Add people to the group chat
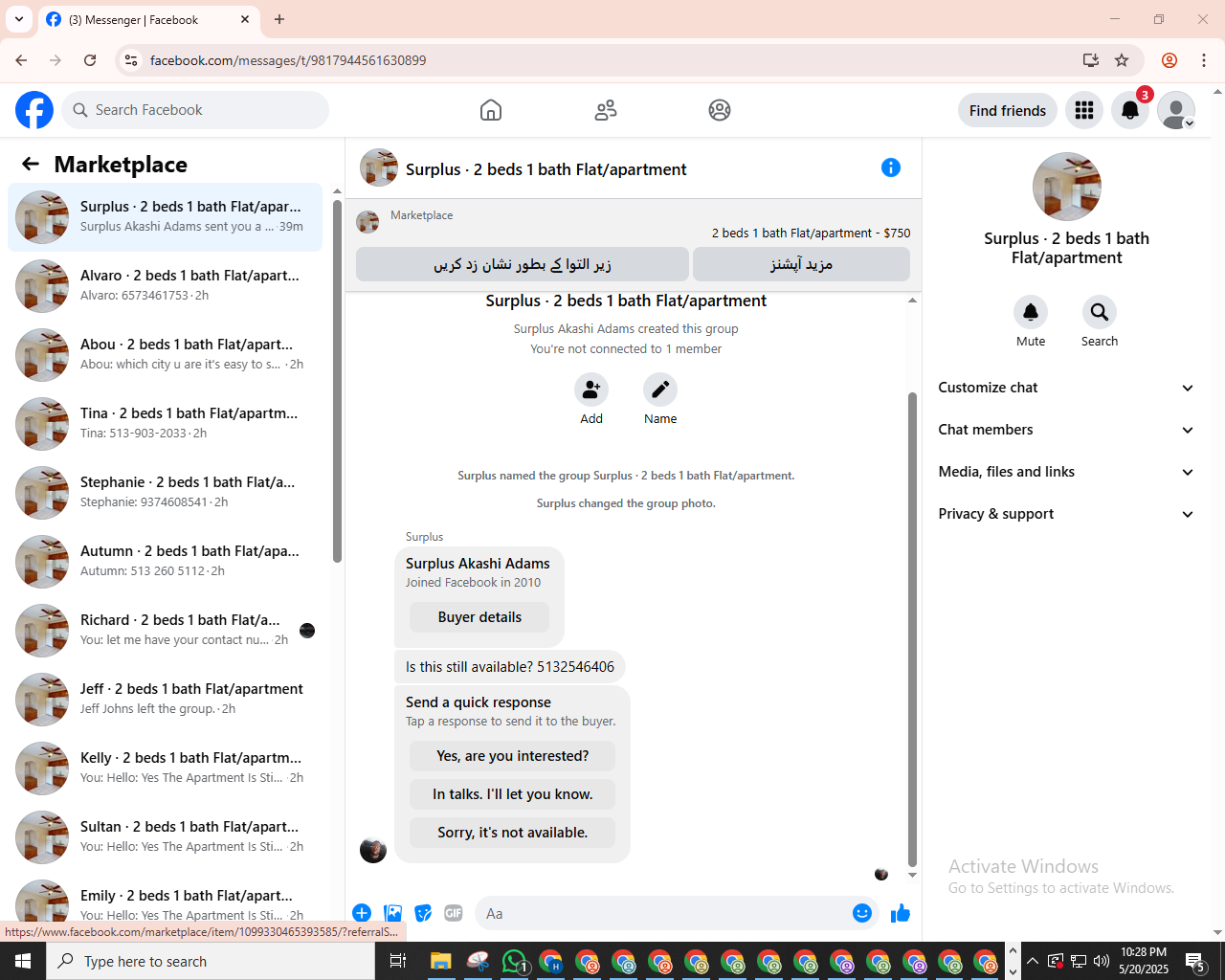The height and width of the screenshot is (980, 1225). pos(591,390)
